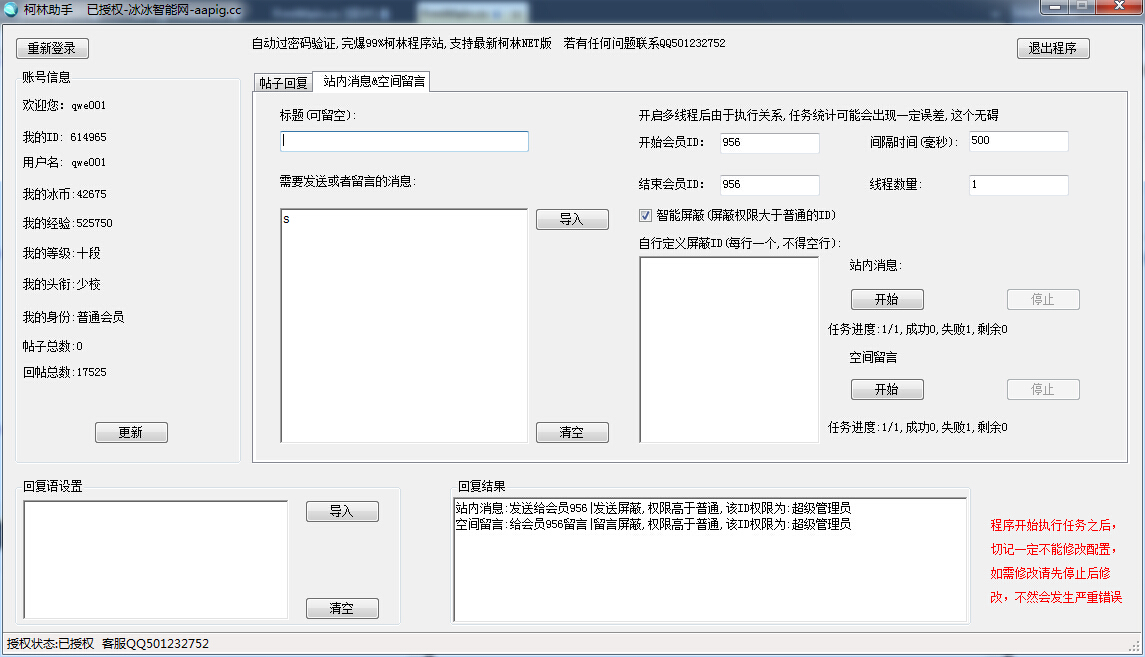Click the 线程数量 input box

click(1017, 185)
